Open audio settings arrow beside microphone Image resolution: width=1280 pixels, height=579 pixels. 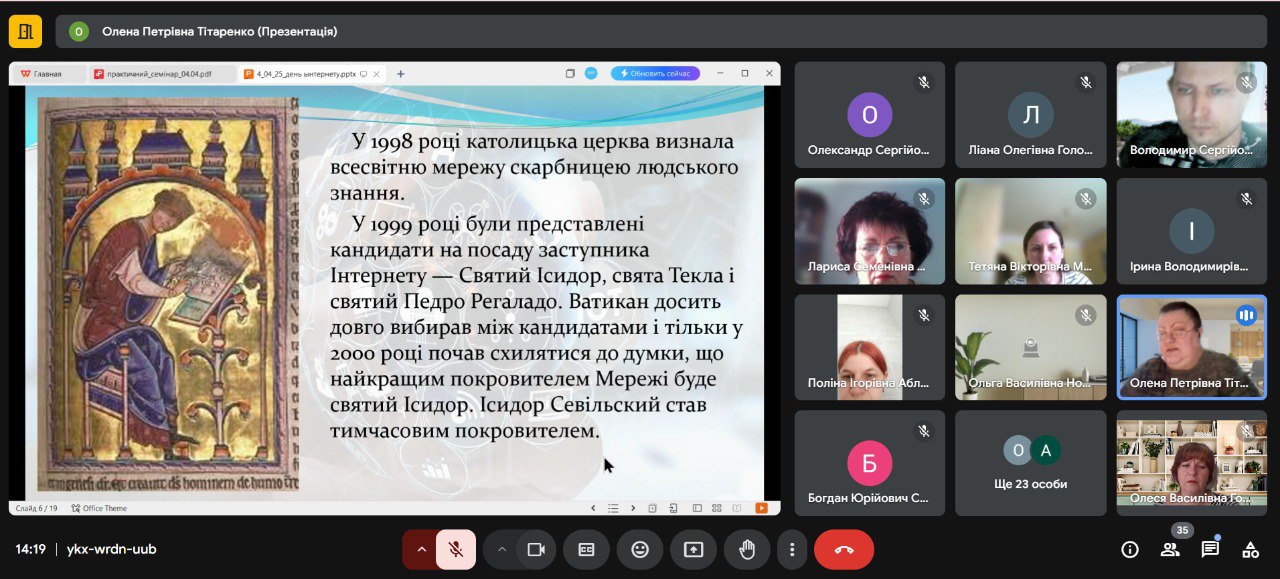pyautogui.click(x=421, y=549)
